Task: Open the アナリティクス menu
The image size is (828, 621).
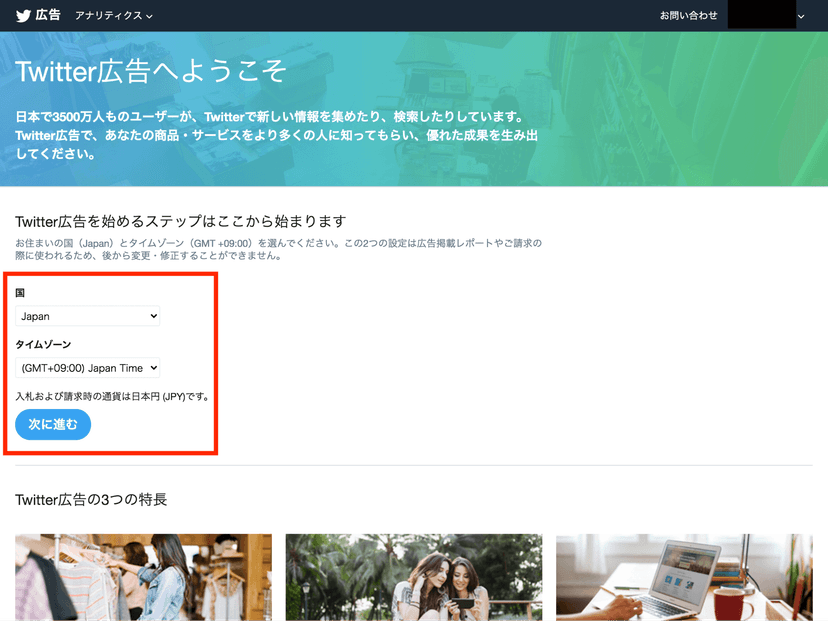Action: pyautogui.click(x=114, y=16)
